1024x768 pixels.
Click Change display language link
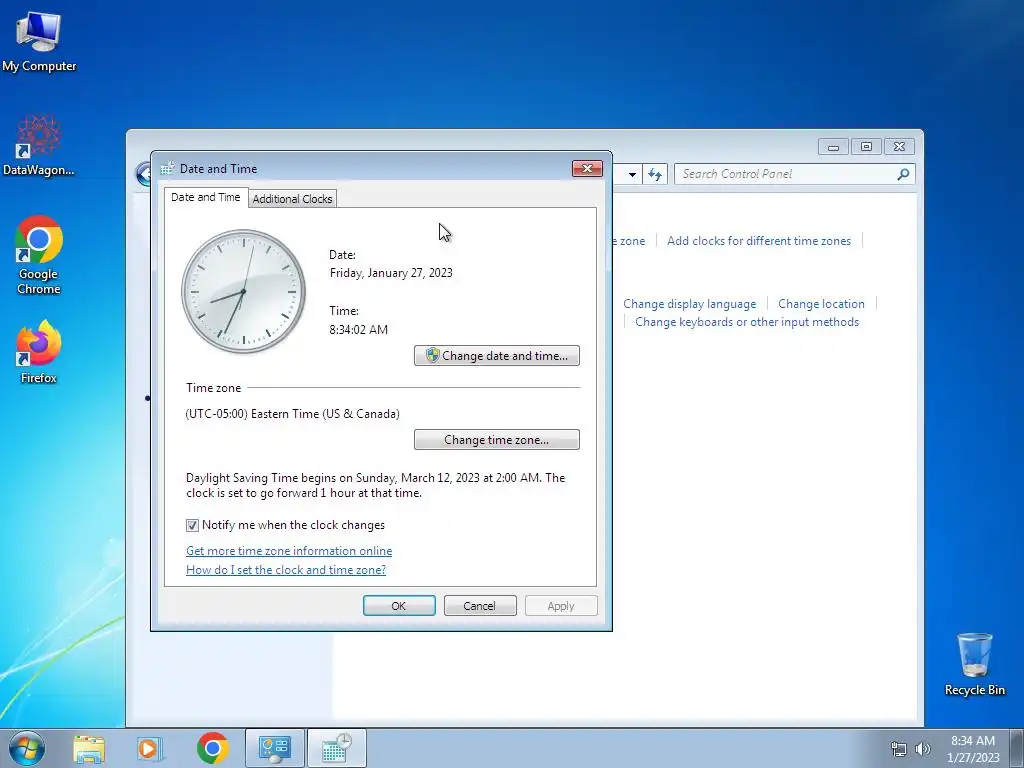coord(690,304)
